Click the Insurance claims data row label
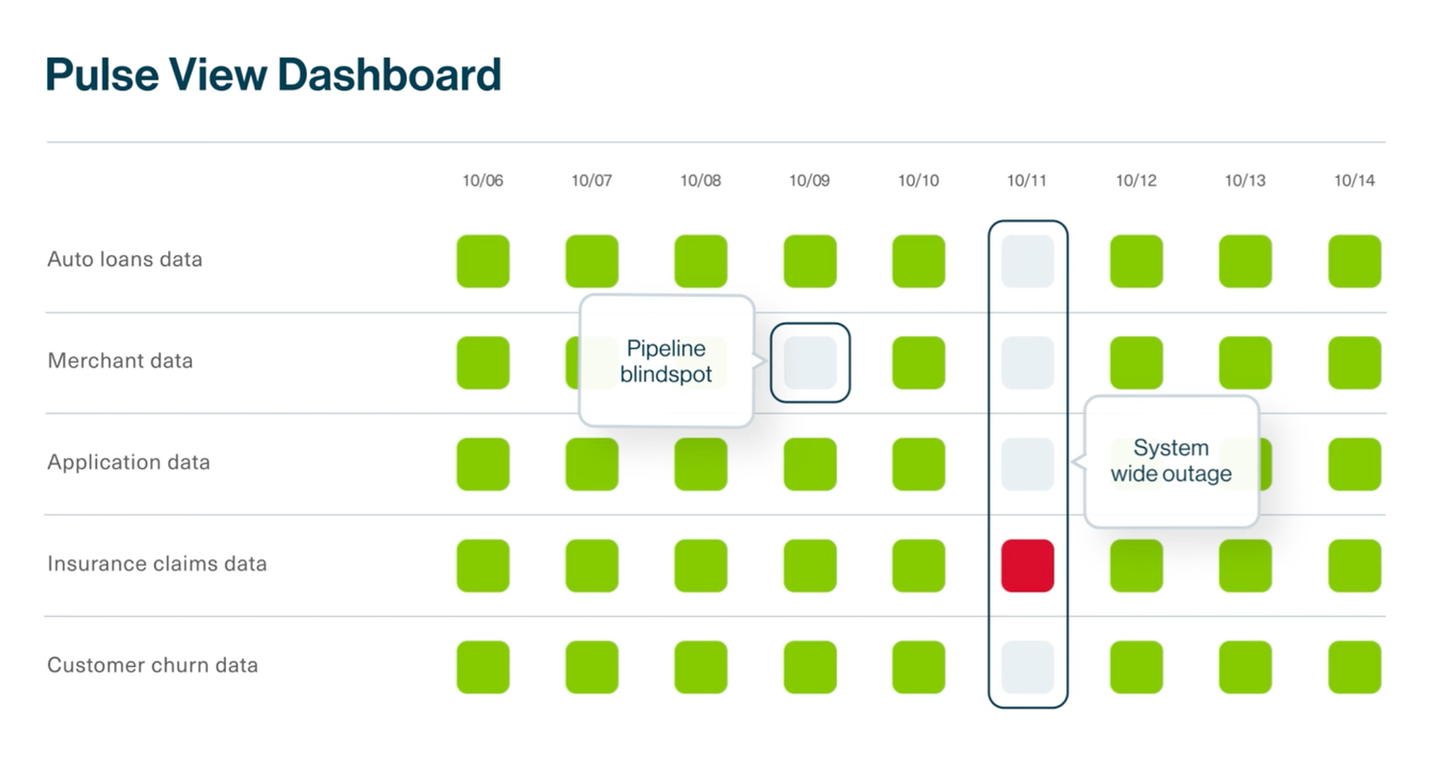 157,564
